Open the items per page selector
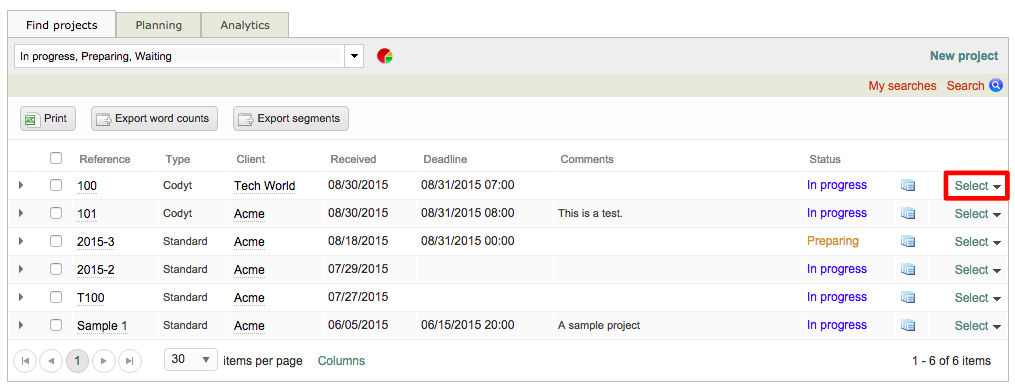Image resolution: width=1015 pixels, height=387 pixels. coord(191,359)
